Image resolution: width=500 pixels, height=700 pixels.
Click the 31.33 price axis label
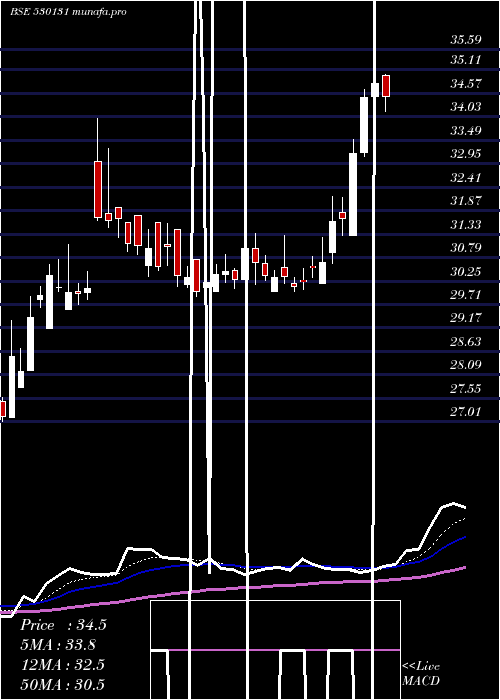466,225
